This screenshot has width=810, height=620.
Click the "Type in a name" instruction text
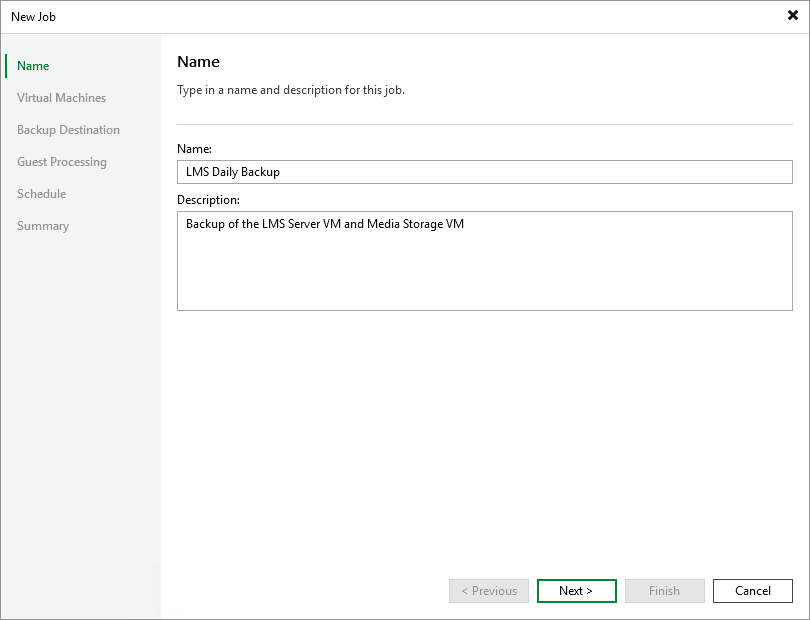point(290,90)
